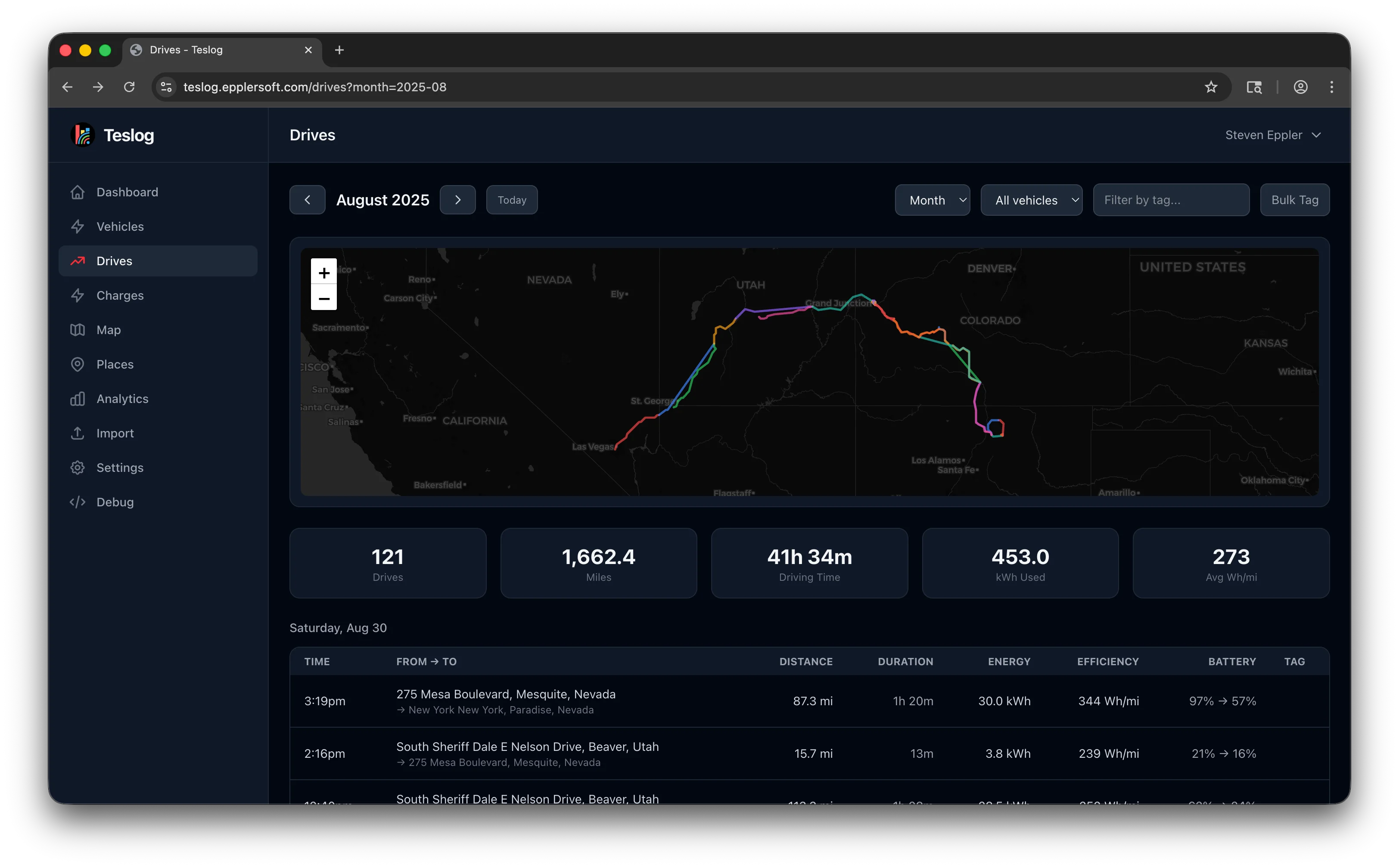
Task: Advance to the next month
Action: coord(458,200)
